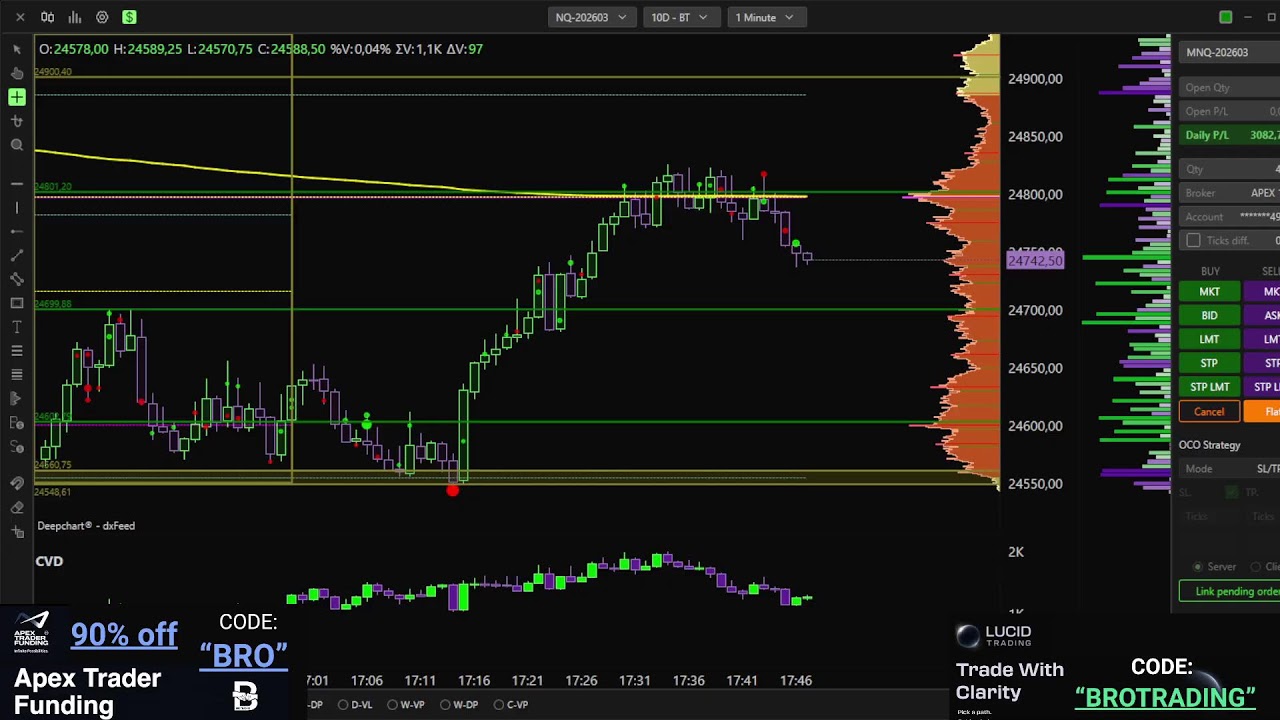Select the text annotation tool
The width and height of the screenshot is (1280, 720).
[17, 327]
